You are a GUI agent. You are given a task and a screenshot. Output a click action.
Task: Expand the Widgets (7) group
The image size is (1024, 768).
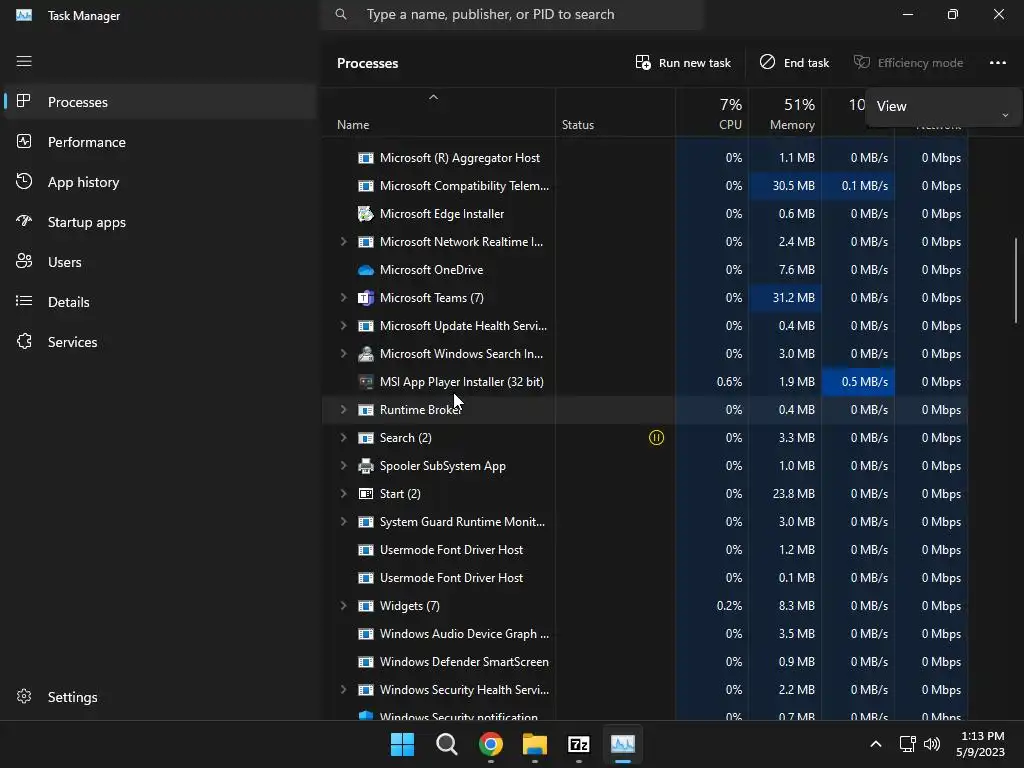(344, 606)
